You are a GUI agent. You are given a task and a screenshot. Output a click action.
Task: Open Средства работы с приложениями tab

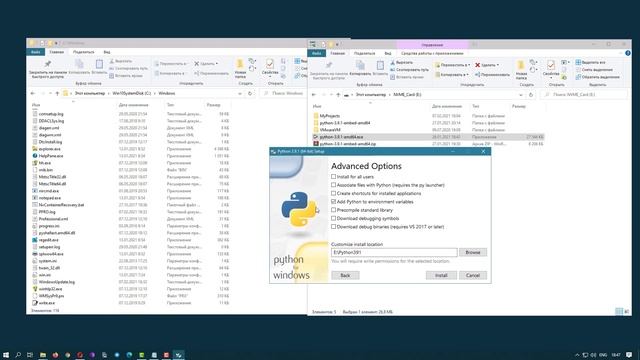tap(432, 53)
